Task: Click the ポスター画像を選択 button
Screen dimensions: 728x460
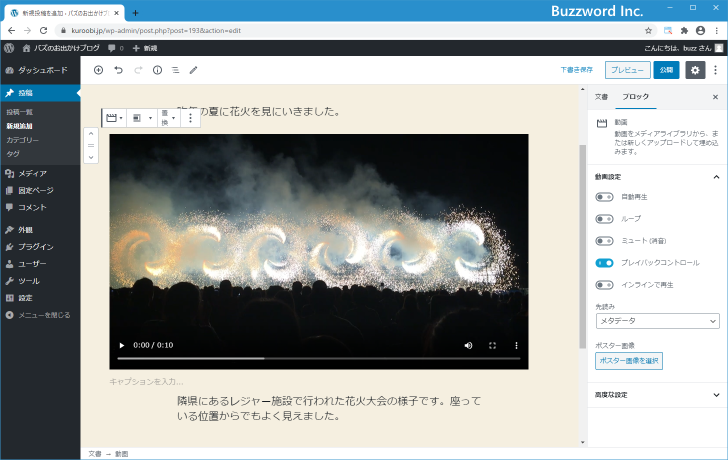Action: [629, 360]
